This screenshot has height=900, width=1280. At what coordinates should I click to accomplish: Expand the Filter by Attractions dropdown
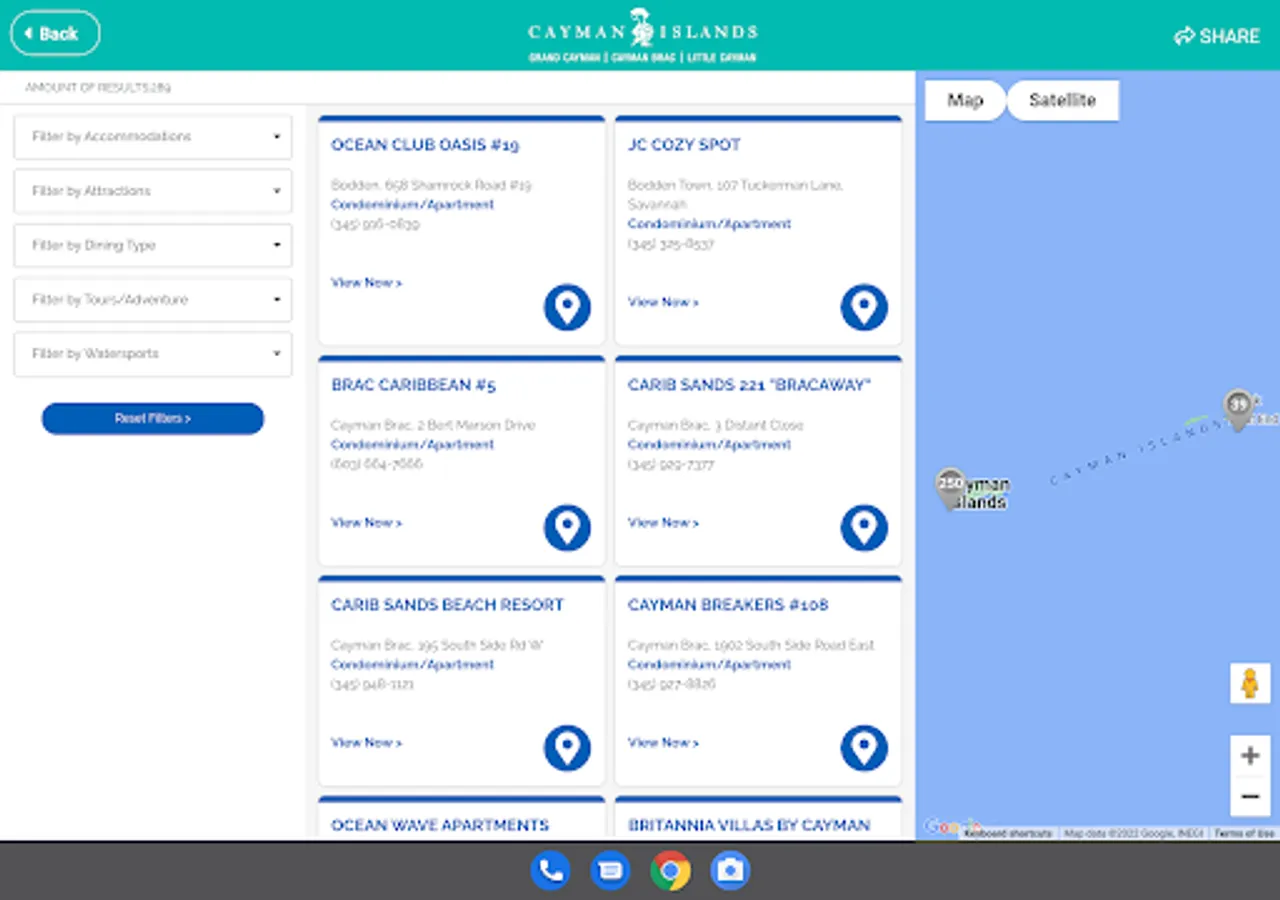(x=153, y=191)
